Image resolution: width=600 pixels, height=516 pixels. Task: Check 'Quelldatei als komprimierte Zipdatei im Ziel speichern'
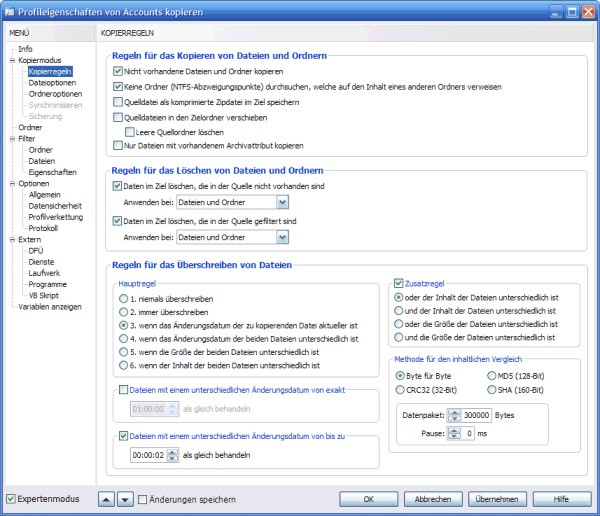pos(117,102)
